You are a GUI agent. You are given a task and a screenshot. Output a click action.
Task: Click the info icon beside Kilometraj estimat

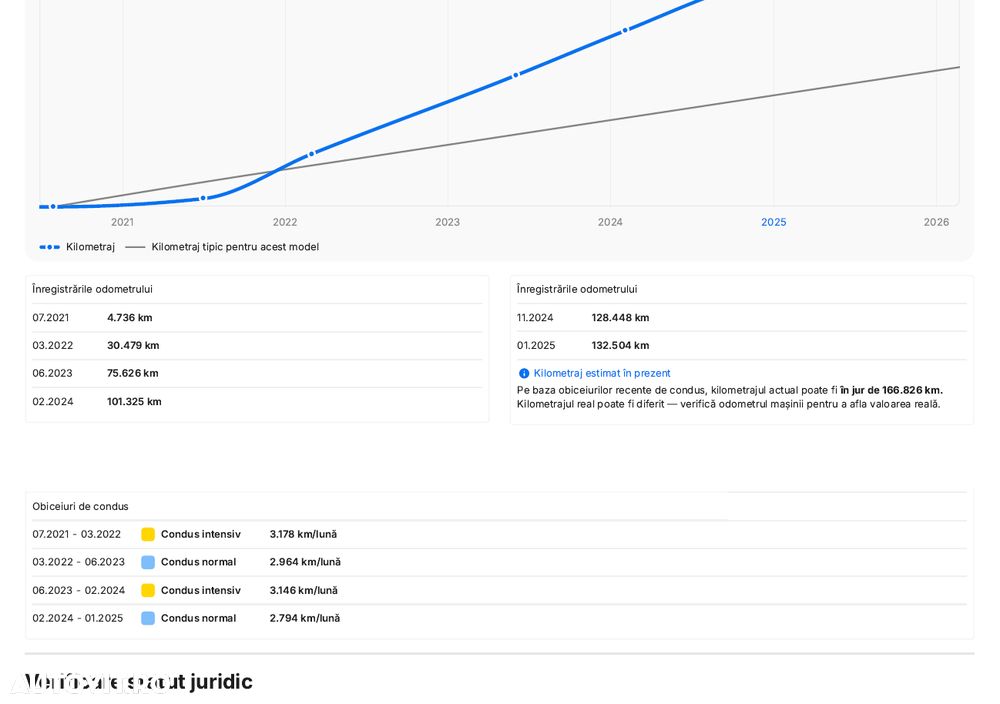click(x=524, y=373)
